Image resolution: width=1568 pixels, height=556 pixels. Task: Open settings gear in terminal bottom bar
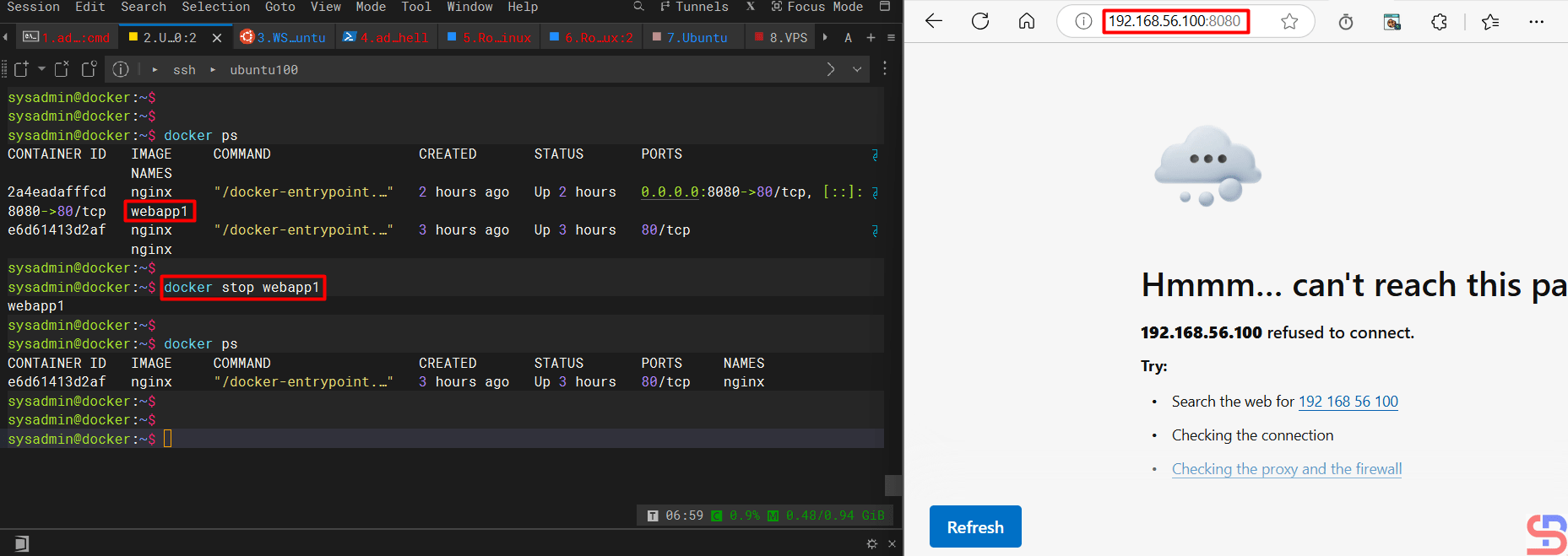click(871, 544)
